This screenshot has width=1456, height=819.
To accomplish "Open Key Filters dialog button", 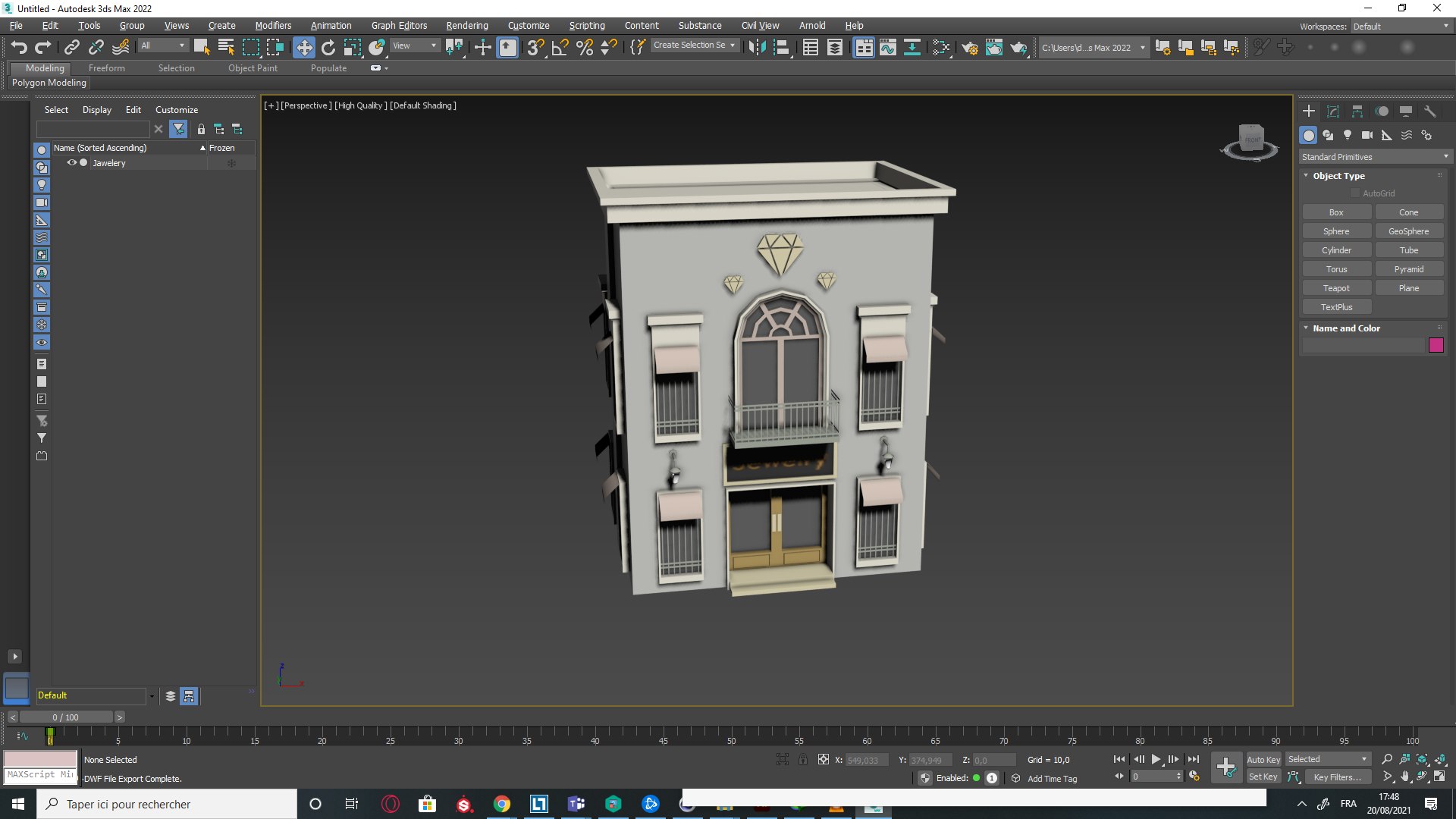I will click(x=1338, y=777).
